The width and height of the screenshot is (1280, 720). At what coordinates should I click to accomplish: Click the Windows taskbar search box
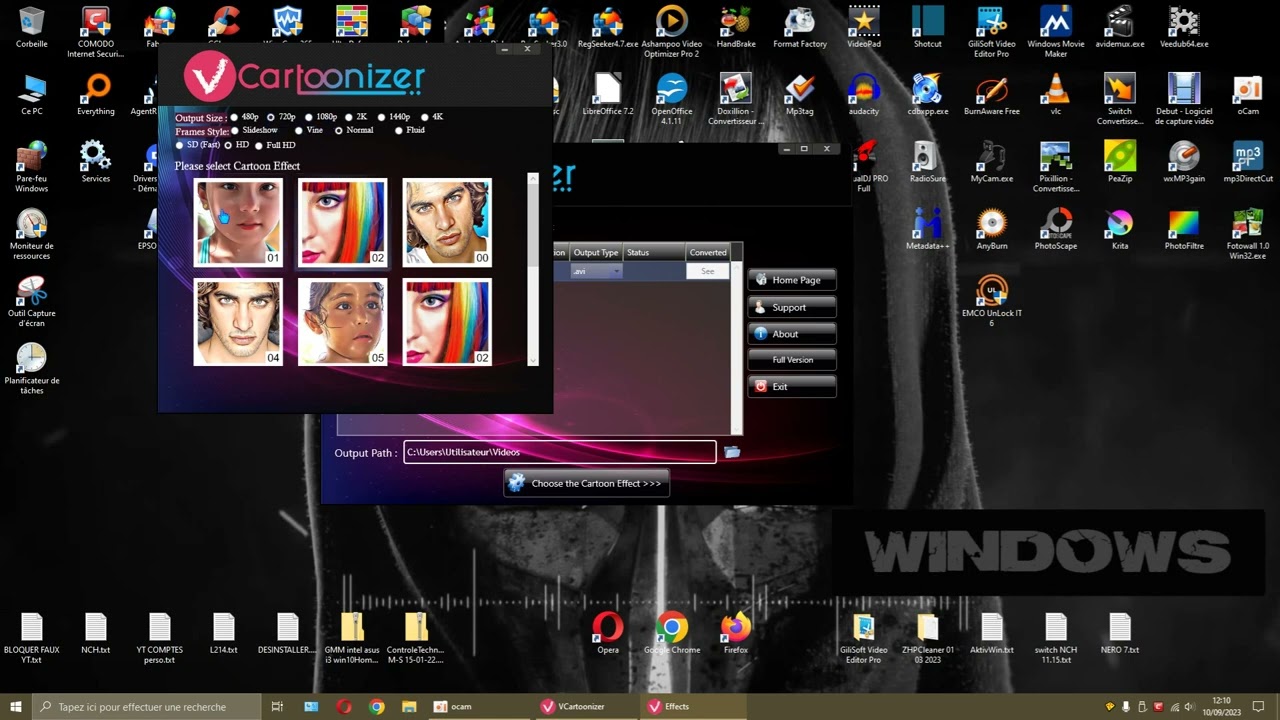point(148,706)
